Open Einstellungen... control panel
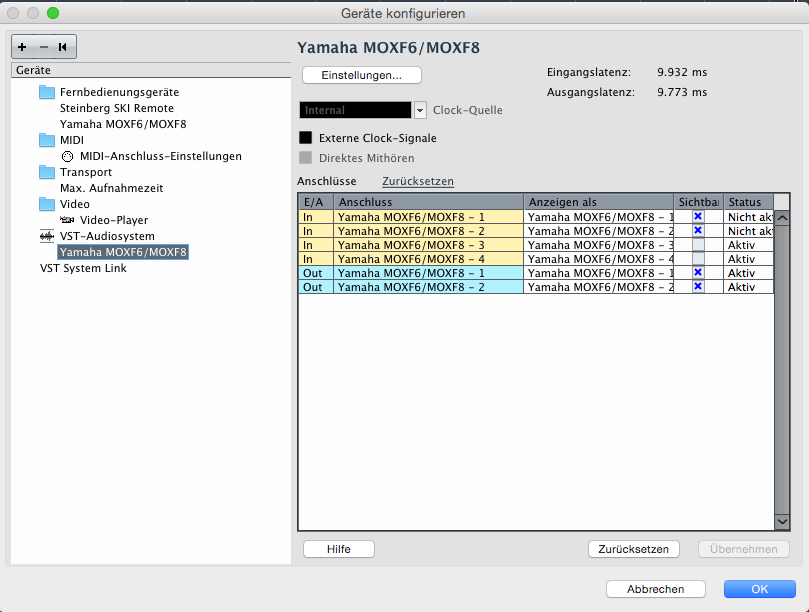Screen dimensions: 809x612 click(362, 75)
